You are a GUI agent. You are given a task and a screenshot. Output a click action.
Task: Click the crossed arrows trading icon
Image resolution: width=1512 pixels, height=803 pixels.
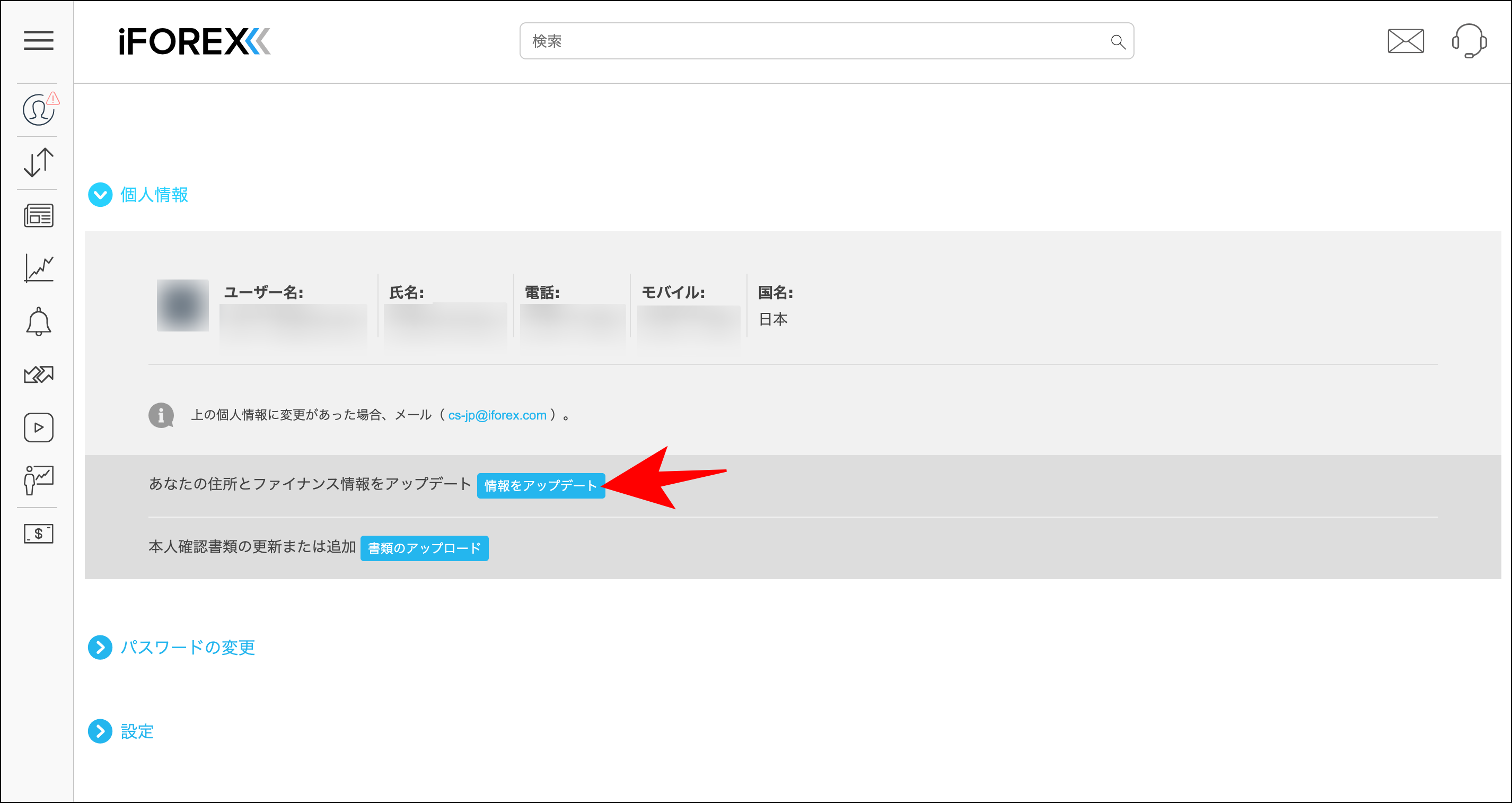(x=38, y=374)
